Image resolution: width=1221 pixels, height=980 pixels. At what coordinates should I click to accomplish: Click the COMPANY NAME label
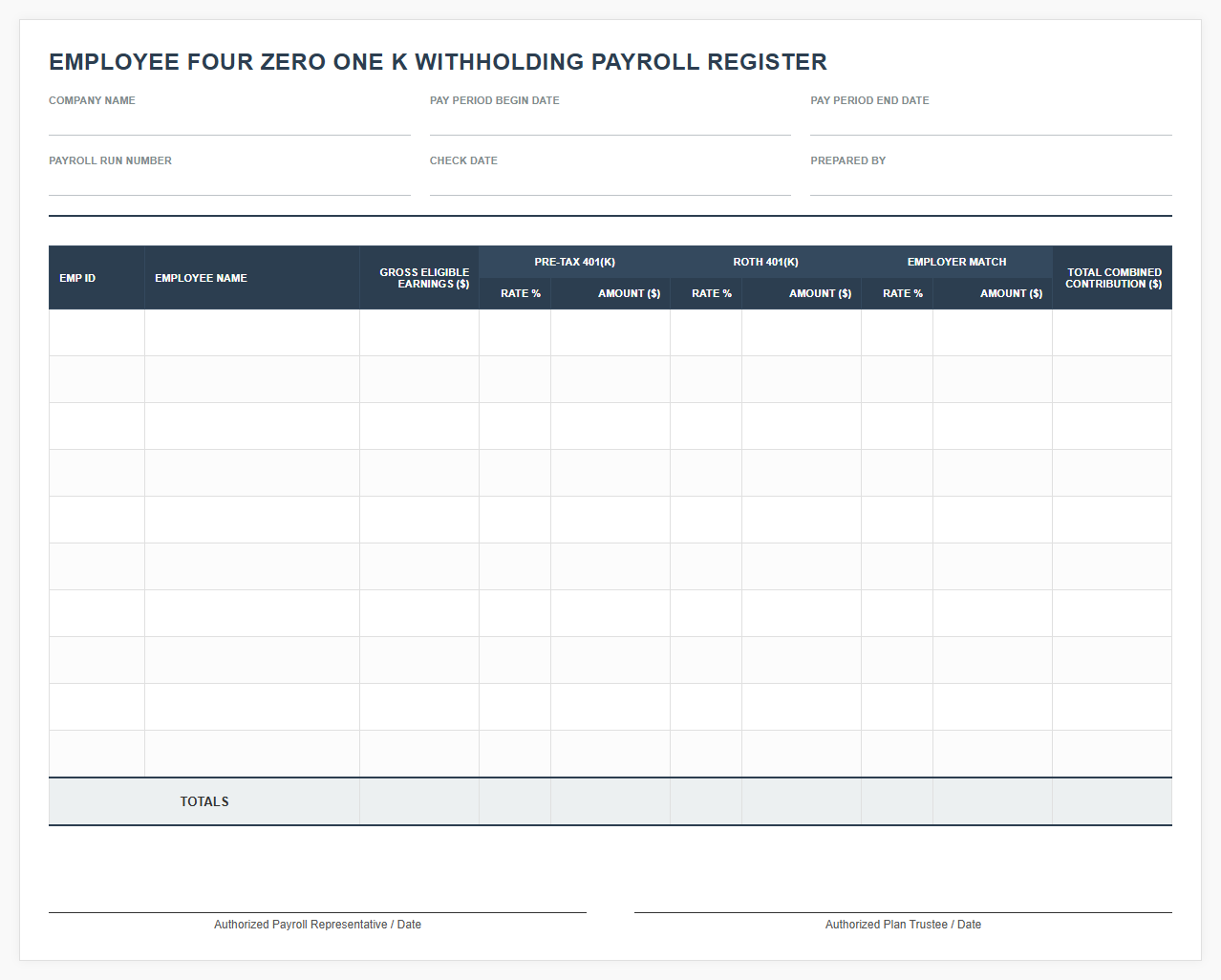(92, 100)
